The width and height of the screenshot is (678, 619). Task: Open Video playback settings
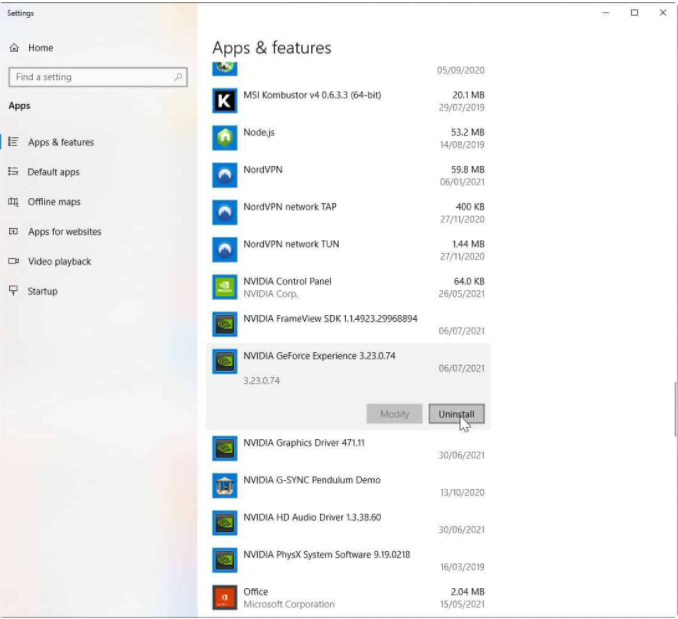[60, 262]
